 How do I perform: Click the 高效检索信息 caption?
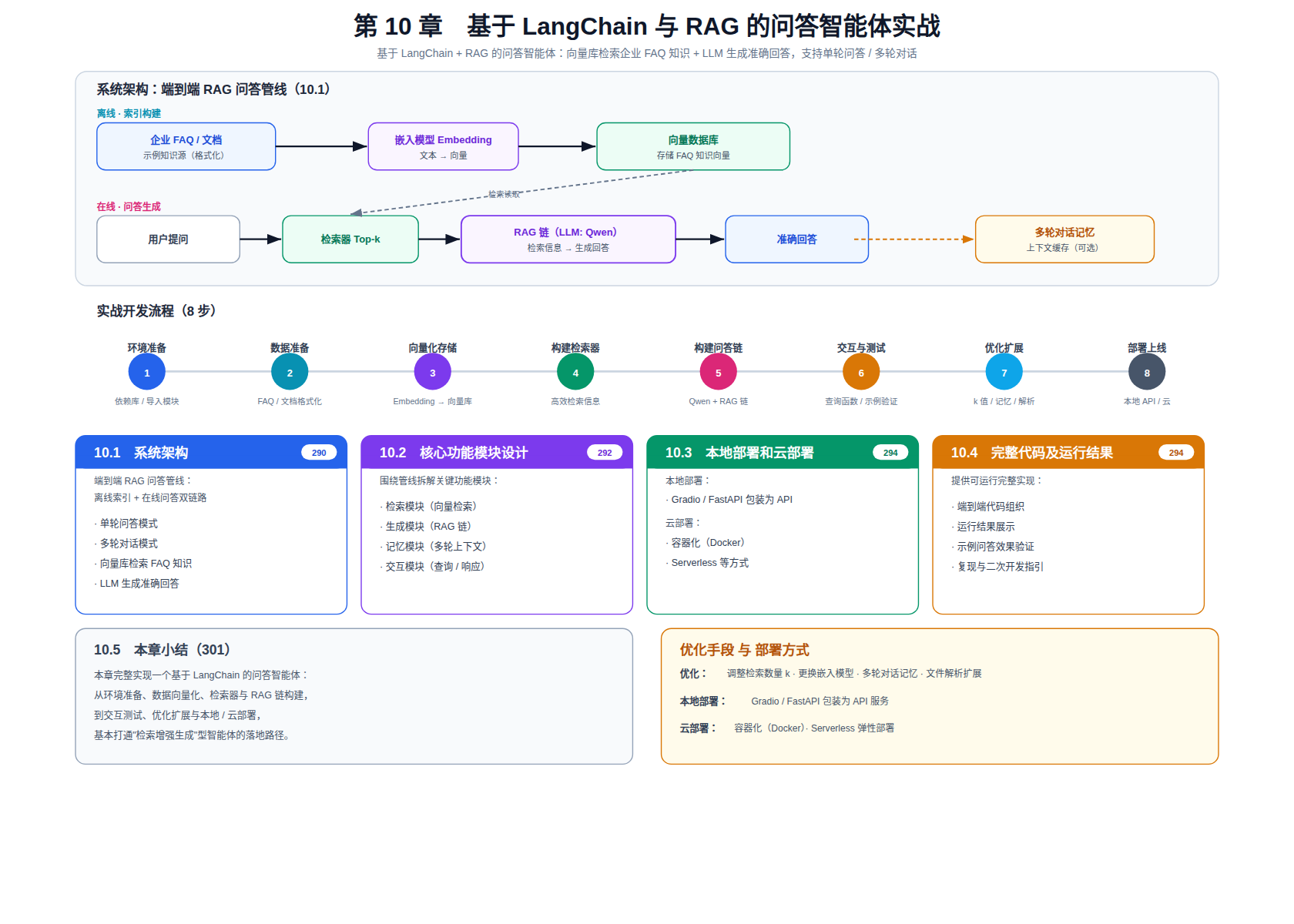(575, 401)
